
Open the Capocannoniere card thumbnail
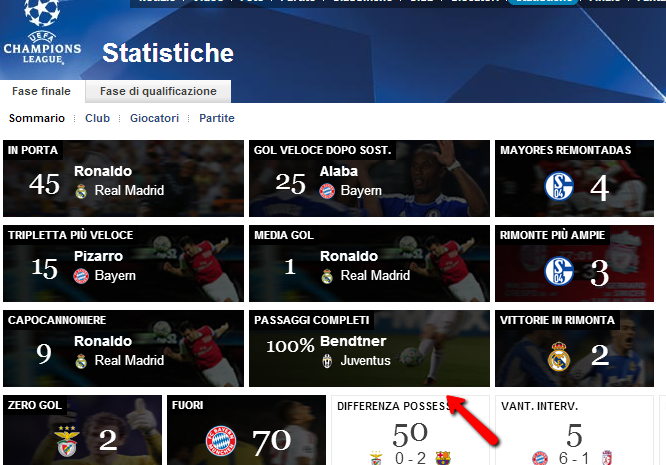click(x=123, y=348)
